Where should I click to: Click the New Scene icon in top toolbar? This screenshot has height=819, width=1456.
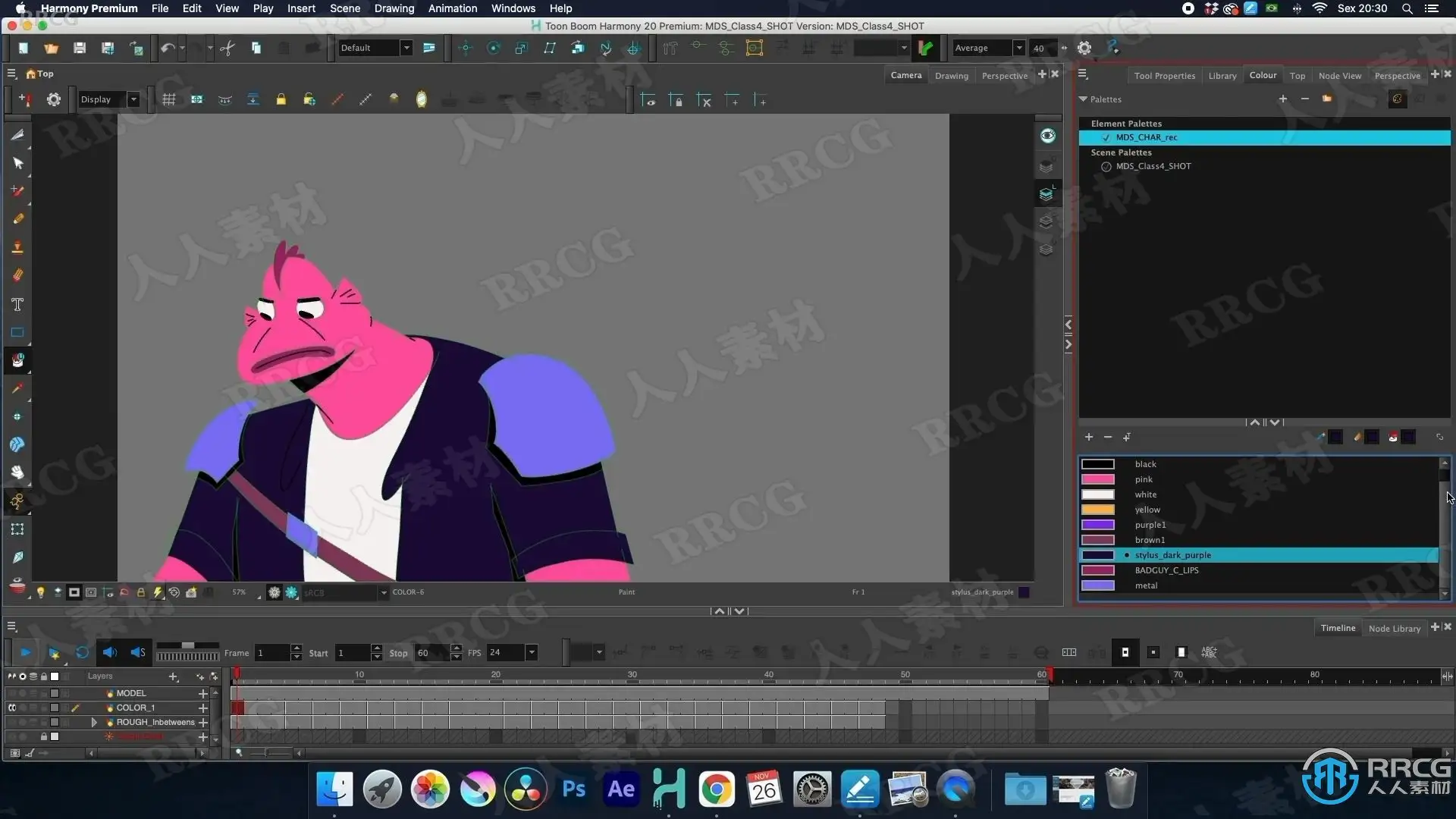[x=24, y=48]
